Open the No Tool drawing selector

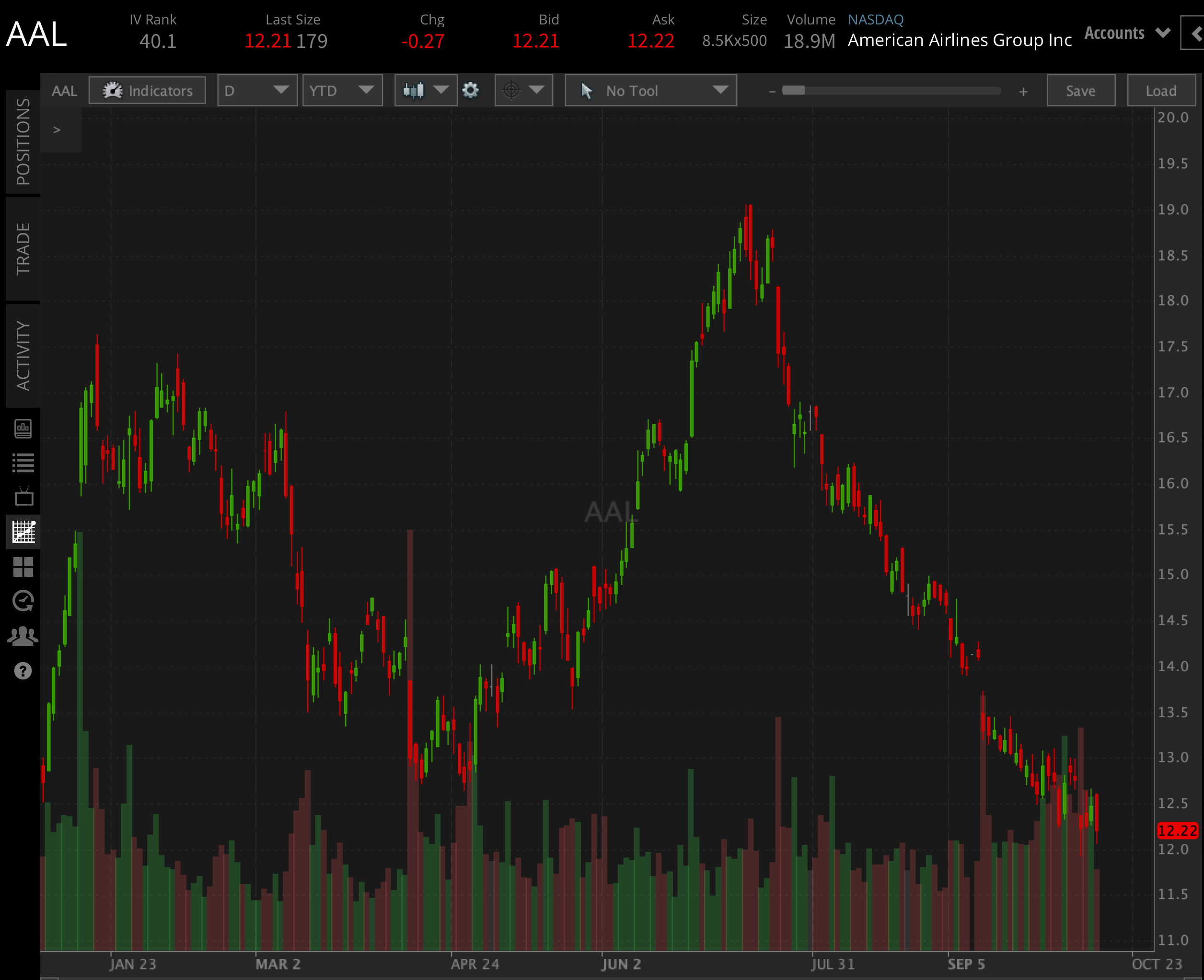pyautogui.click(x=650, y=90)
